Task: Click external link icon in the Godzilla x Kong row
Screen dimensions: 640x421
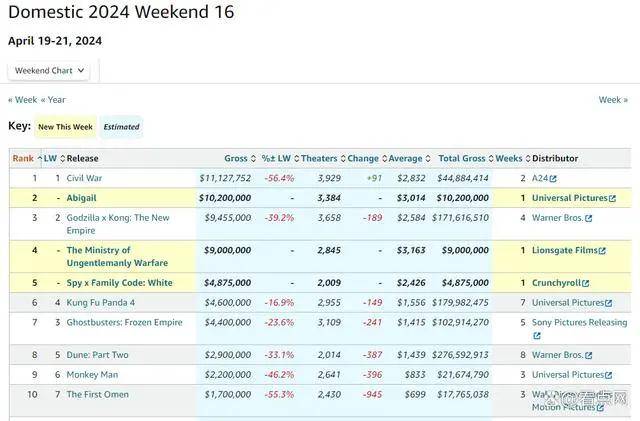Action: (x=588, y=218)
